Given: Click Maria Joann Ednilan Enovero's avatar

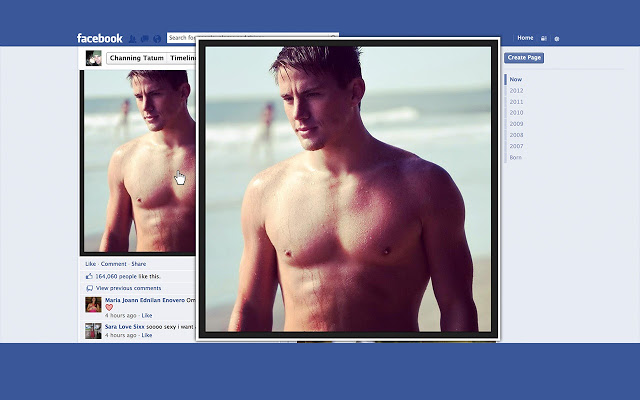Looking at the screenshot, I should click(93, 304).
